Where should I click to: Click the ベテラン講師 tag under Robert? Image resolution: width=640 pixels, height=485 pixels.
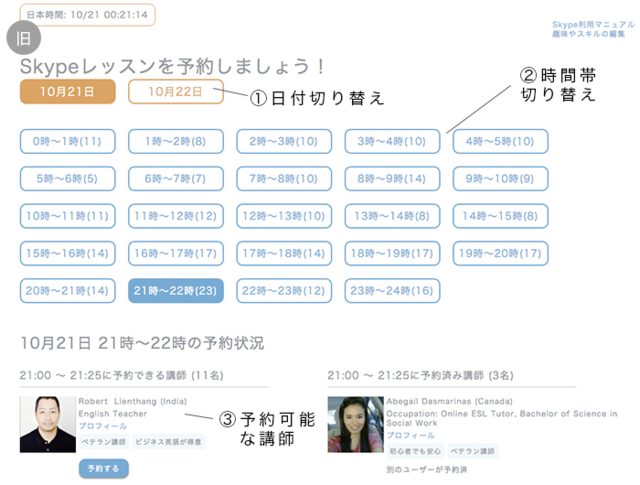pyautogui.click(x=103, y=441)
